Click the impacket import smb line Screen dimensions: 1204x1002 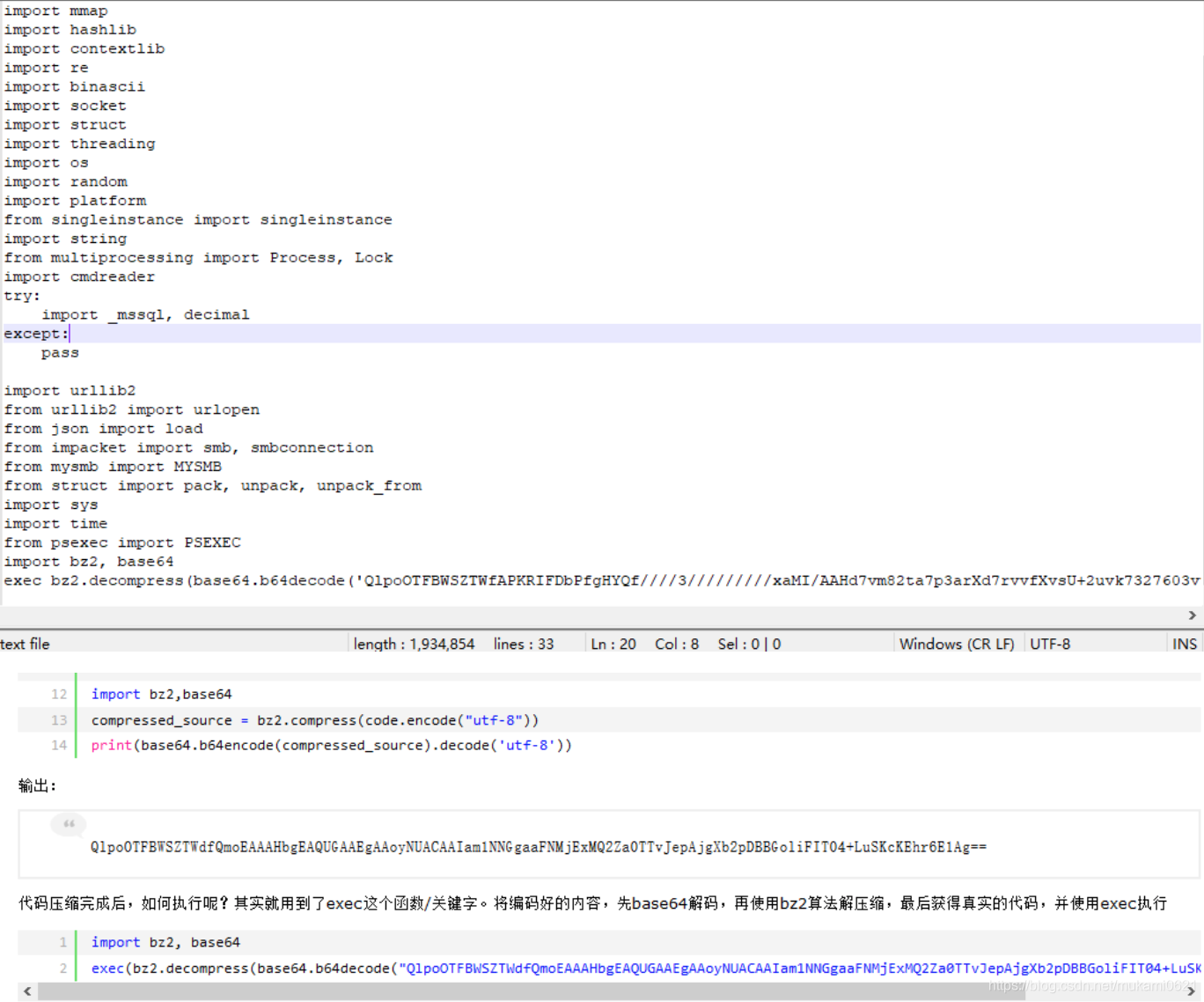click(x=188, y=448)
